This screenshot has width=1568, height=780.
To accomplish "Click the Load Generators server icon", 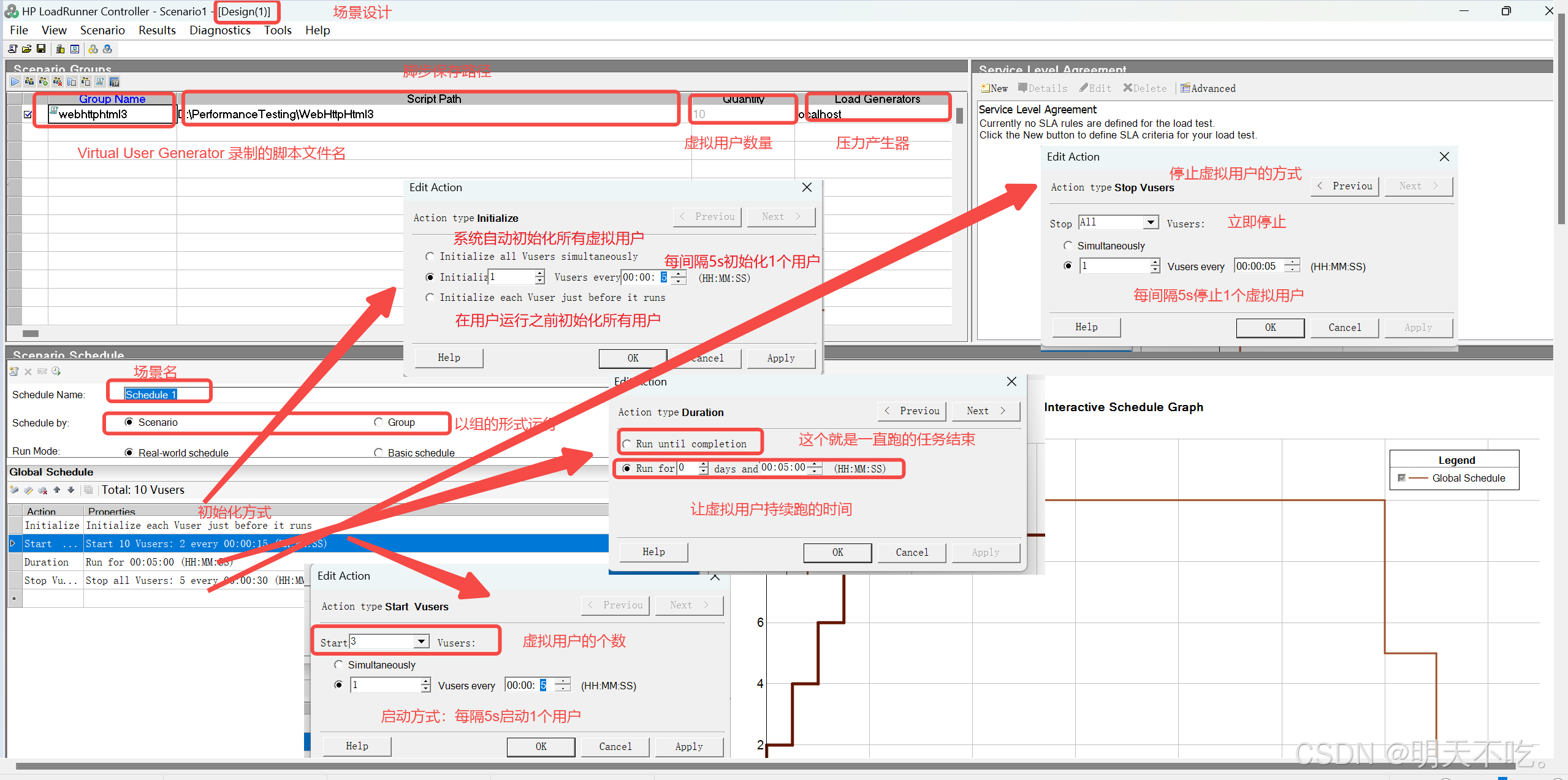I will click(x=60, y=49).
